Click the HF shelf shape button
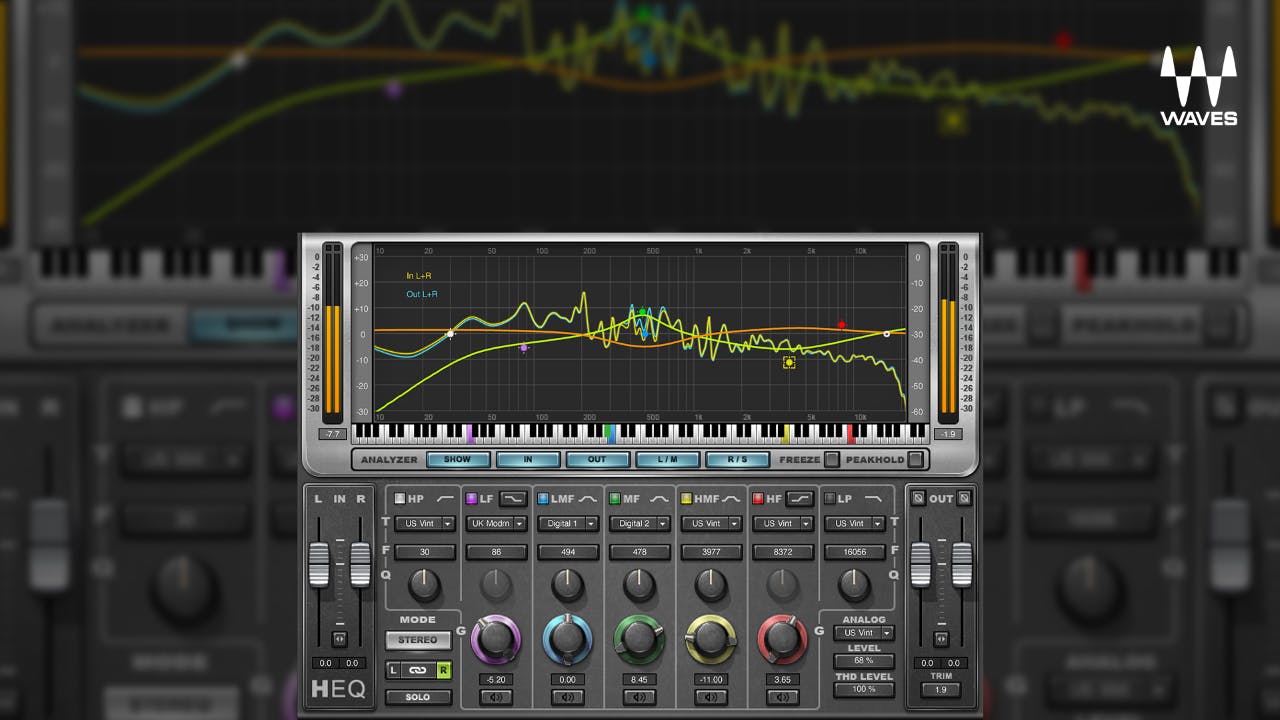Screen dimensions: 1280x720 click(800, 498)
